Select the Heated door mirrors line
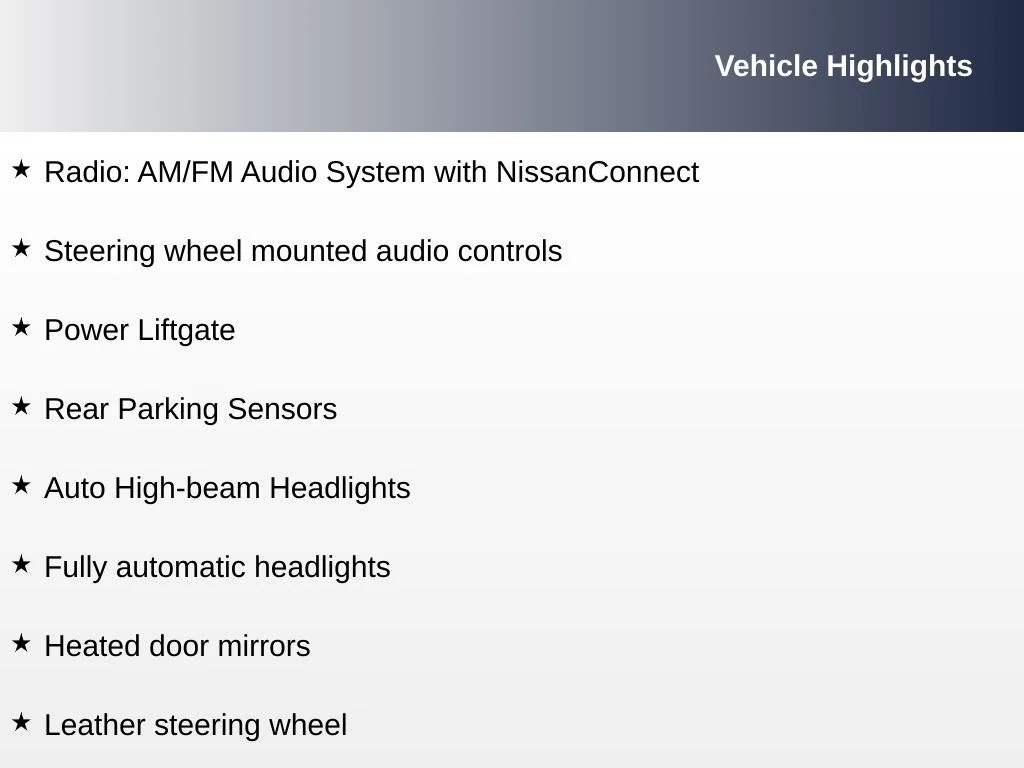This screenshot has width=1024, height=768. [x=178, y=647]
